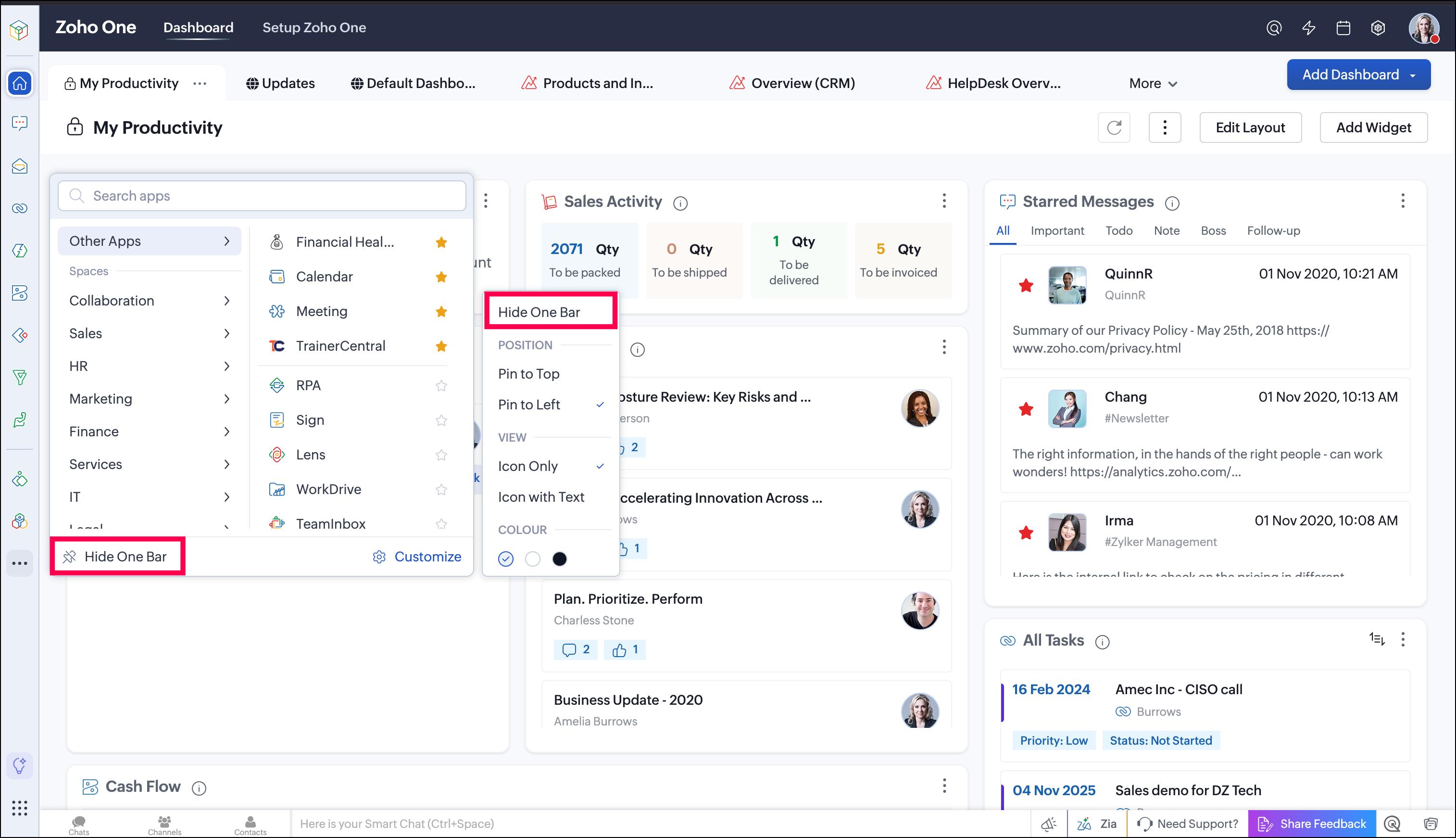The height and width of the screenshot is (838, 1456).
Task: Open the HelpDesk Overv... dashboard tab
Action: (993, 83)
